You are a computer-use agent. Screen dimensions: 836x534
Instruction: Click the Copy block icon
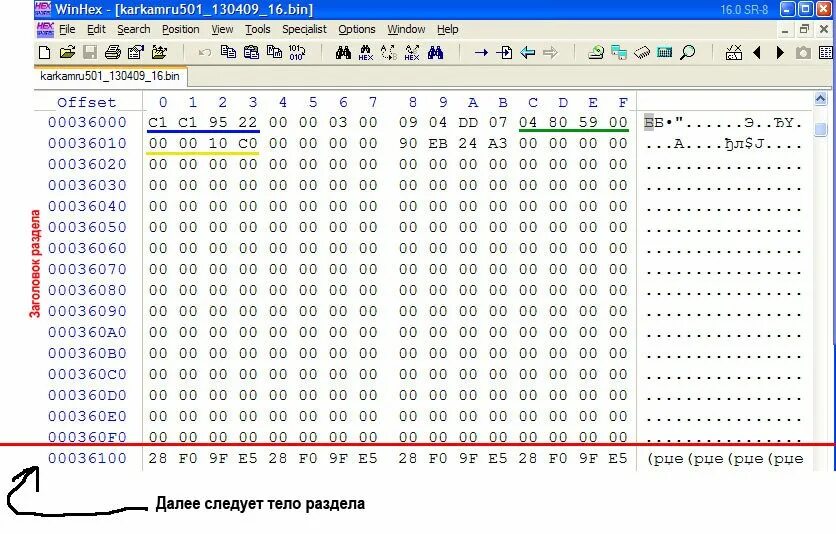pyautogui.click(x=228, y=52)
